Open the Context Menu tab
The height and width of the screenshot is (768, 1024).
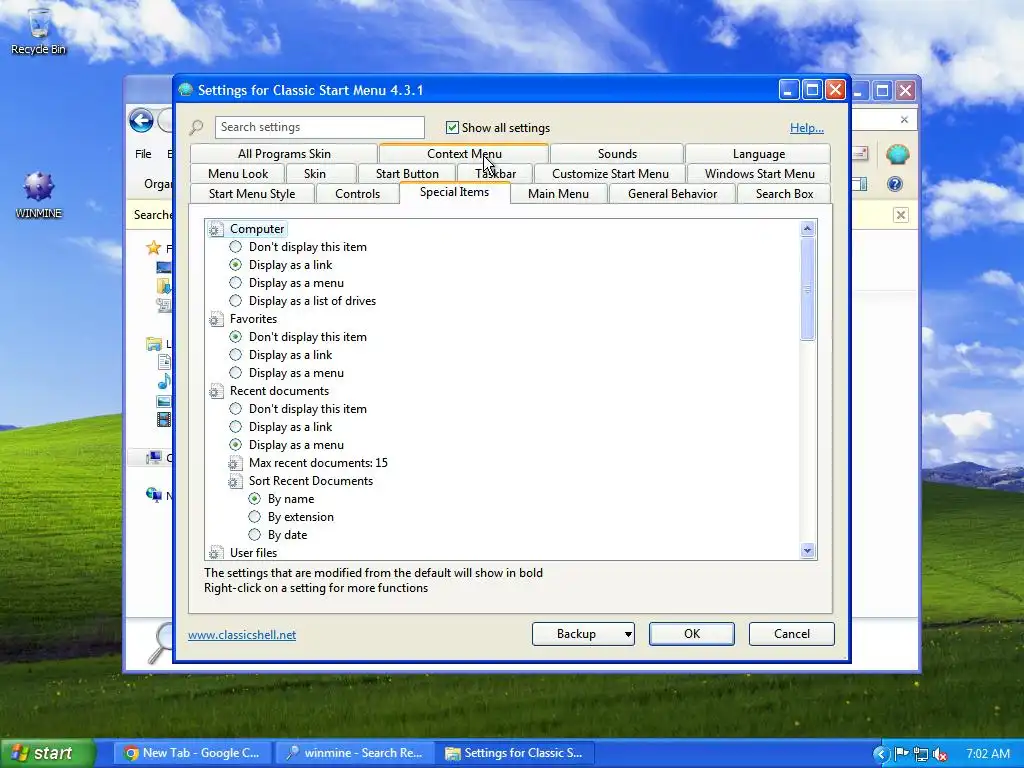click(x=464, y=154)
